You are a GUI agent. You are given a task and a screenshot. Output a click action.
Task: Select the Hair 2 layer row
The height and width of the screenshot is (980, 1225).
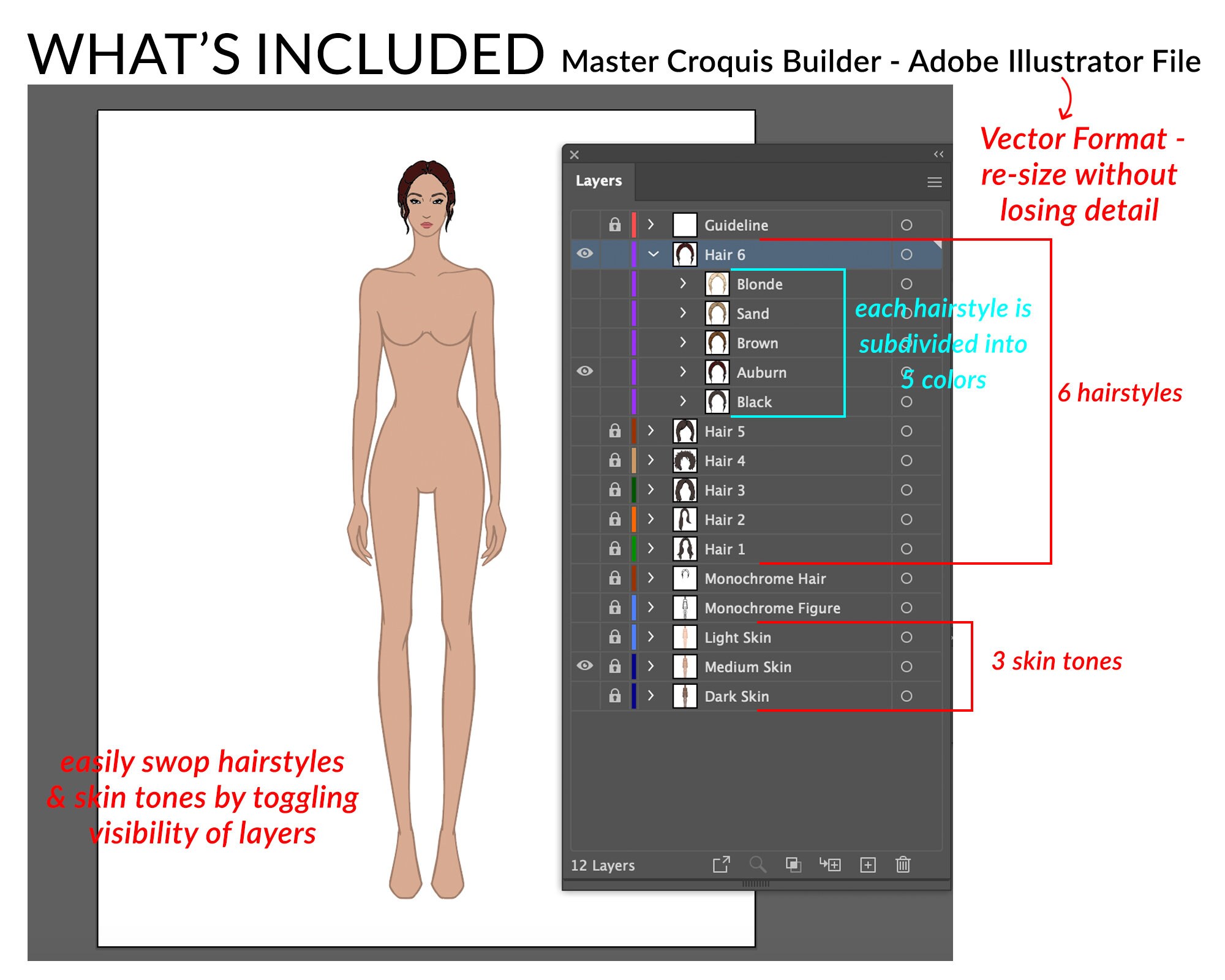coord(756,519)
